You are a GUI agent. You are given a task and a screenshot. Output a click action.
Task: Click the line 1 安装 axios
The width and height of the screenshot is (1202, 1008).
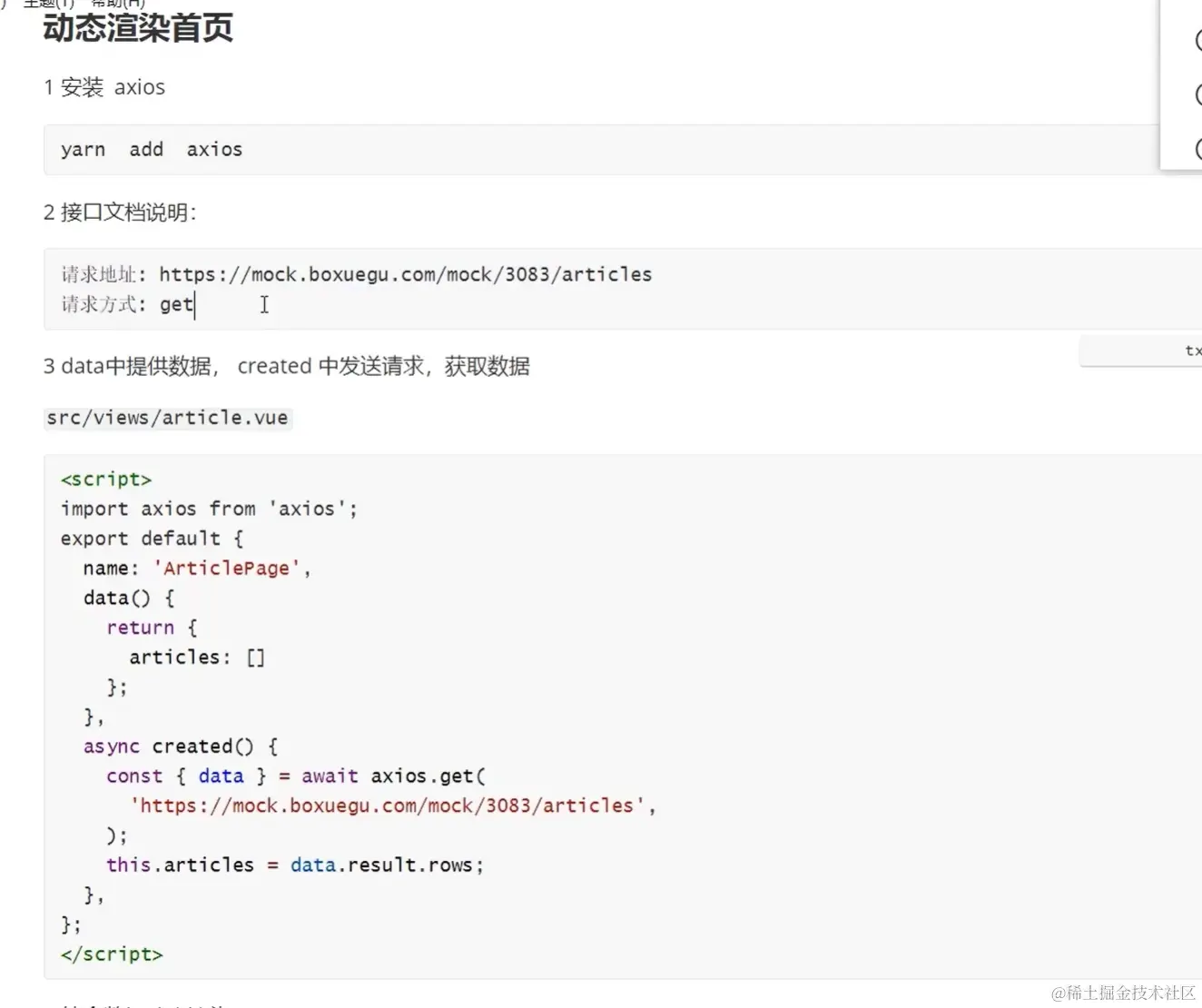(x=104, y=87)
